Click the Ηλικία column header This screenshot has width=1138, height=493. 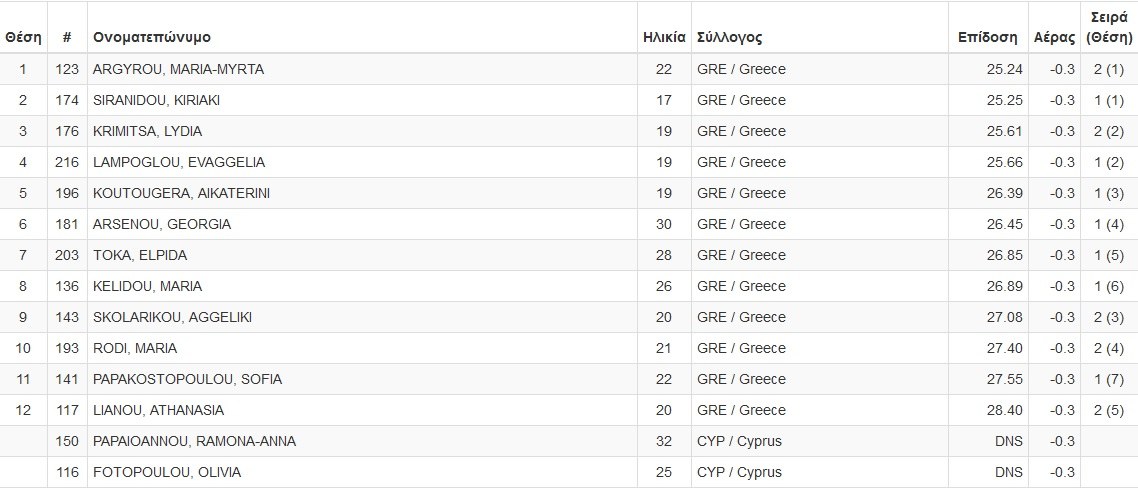664,37
